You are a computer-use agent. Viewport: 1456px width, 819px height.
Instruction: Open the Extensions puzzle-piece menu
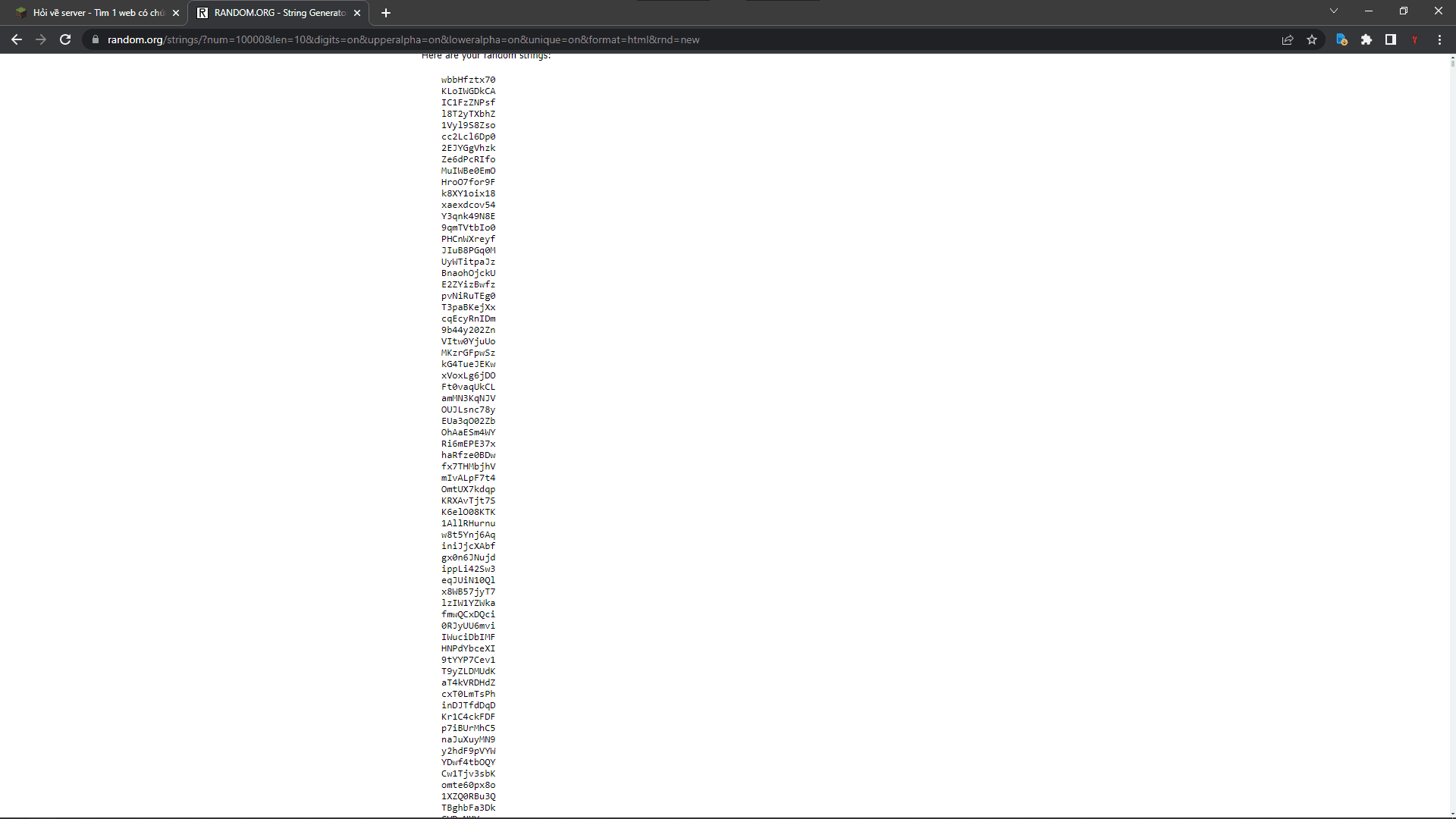[x=1367, y=39]
